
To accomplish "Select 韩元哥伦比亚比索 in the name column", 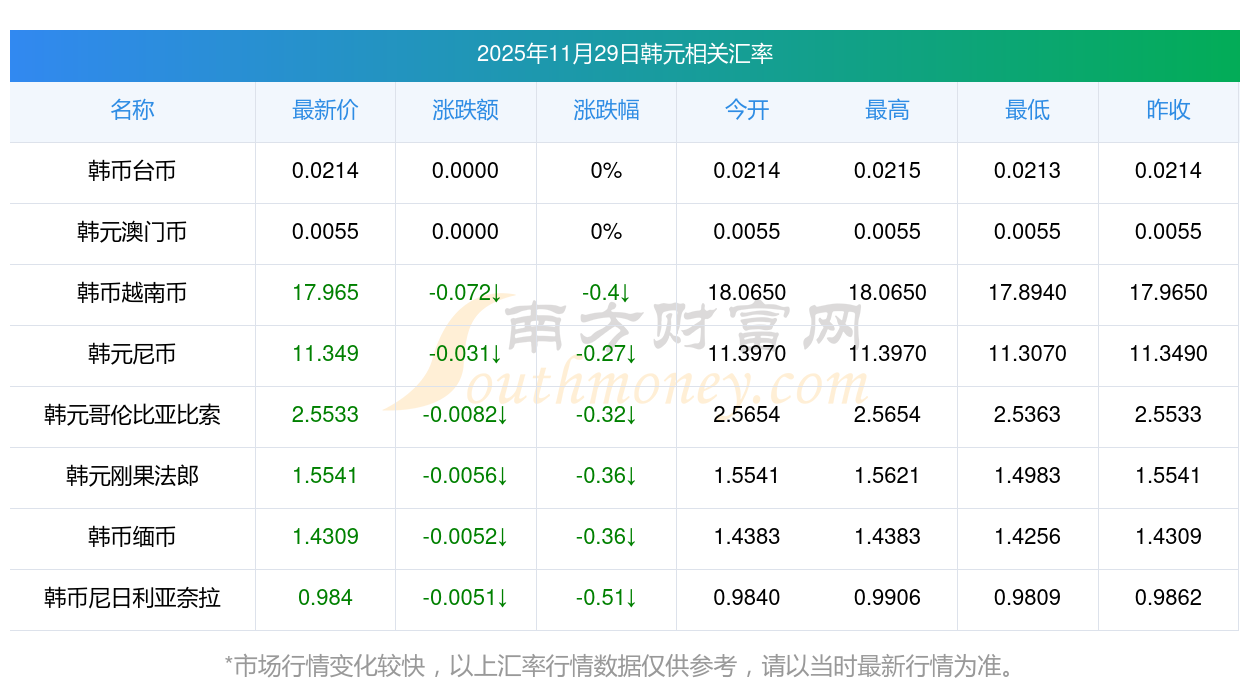I will click(x=132, y=415).
